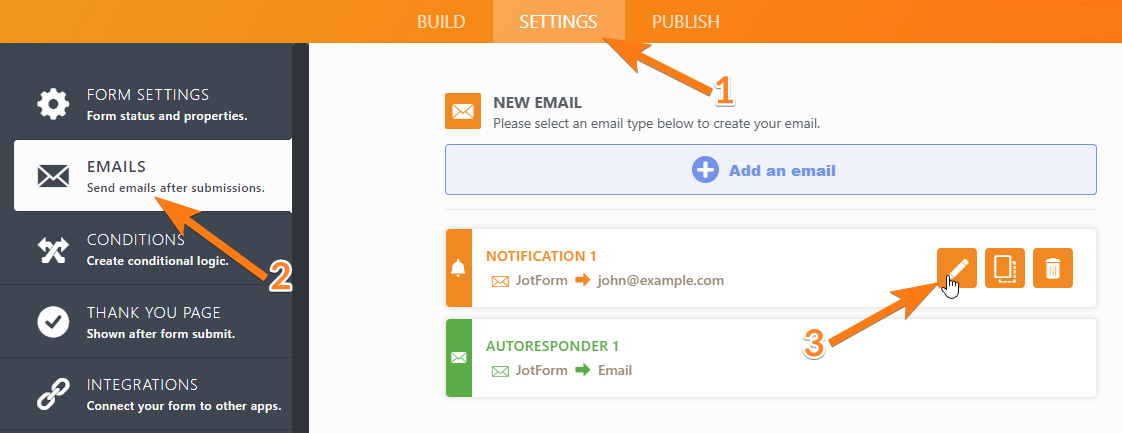The image size is (1122, 433).
Task: Click the orange New Email envelope icon
Action: tap(464, 111)
